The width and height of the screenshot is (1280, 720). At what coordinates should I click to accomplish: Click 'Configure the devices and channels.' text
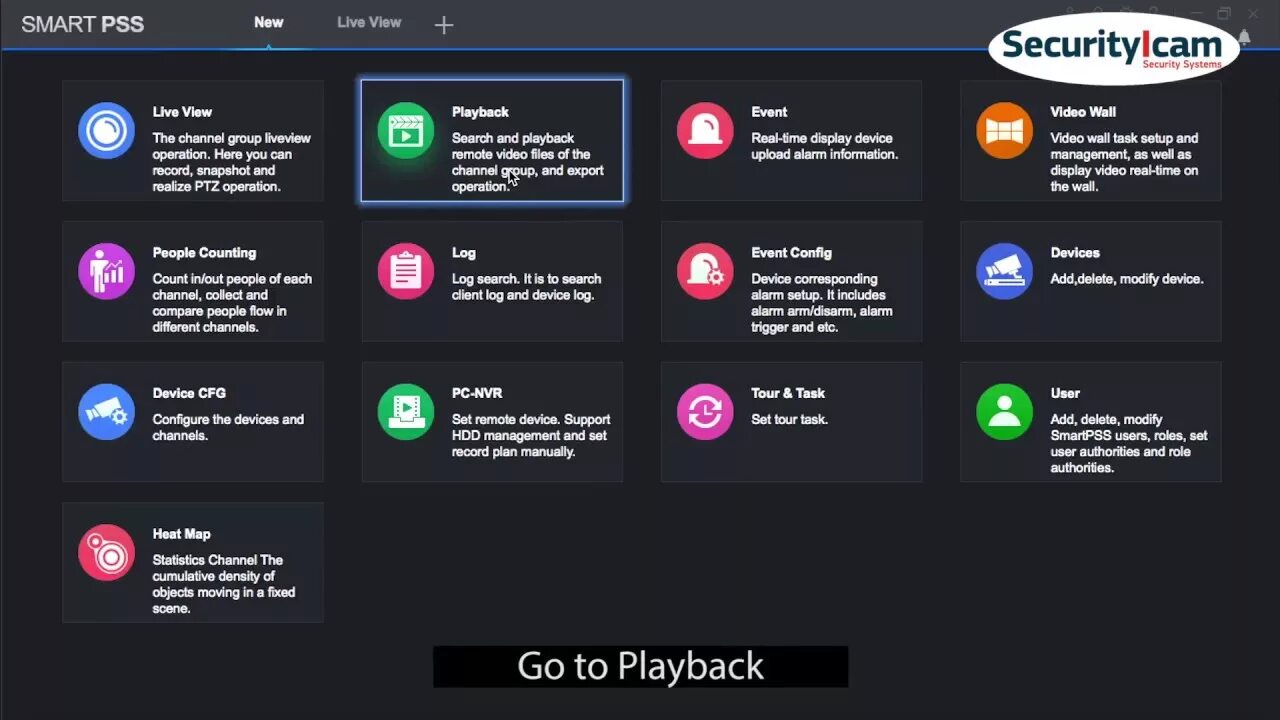pyautogui.click(x=228, y=427)
